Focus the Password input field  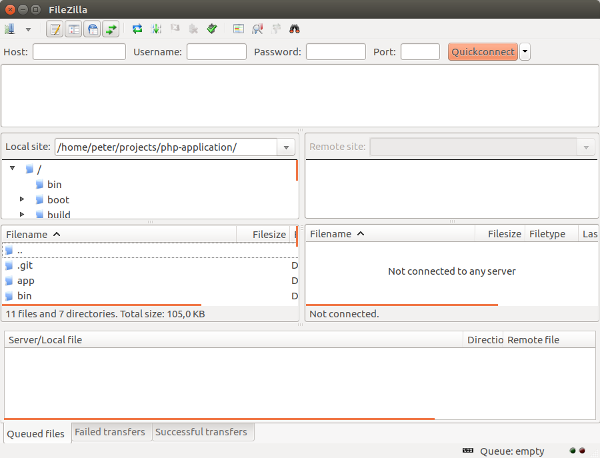click(x=336, y=52)
